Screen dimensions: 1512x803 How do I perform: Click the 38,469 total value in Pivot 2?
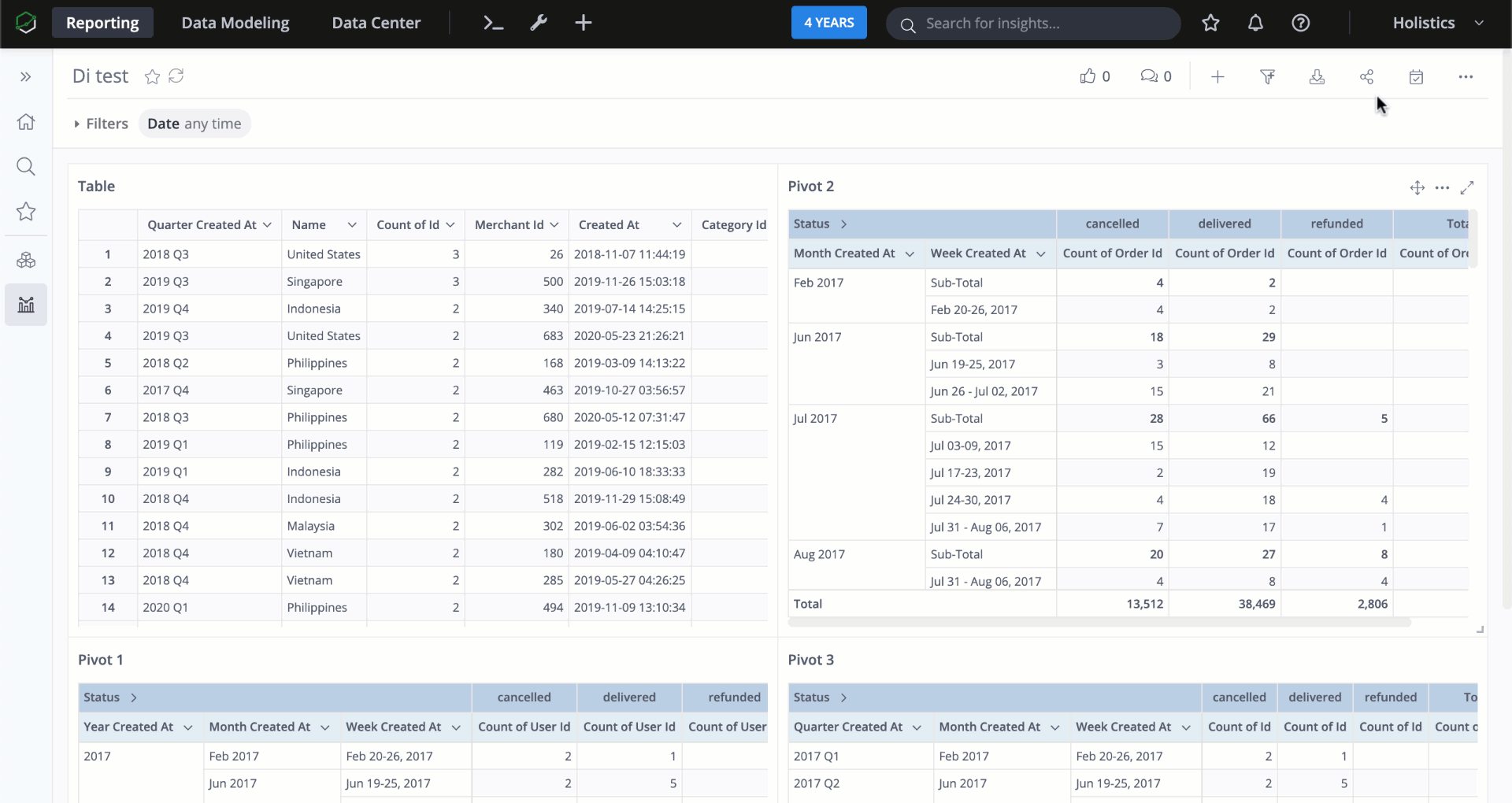pyautogui.click(x=1256, y=604)
